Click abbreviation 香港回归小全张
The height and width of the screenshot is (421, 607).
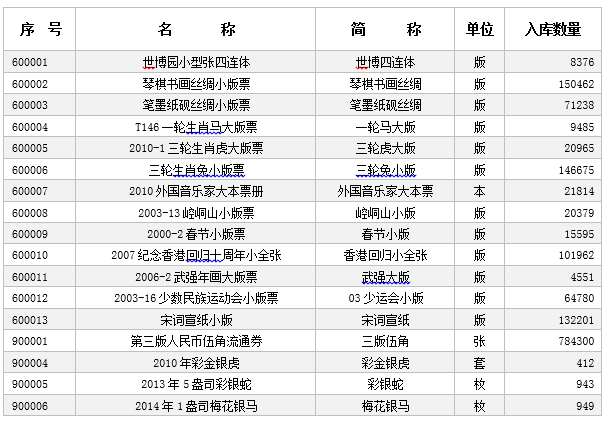coord(385,255)
